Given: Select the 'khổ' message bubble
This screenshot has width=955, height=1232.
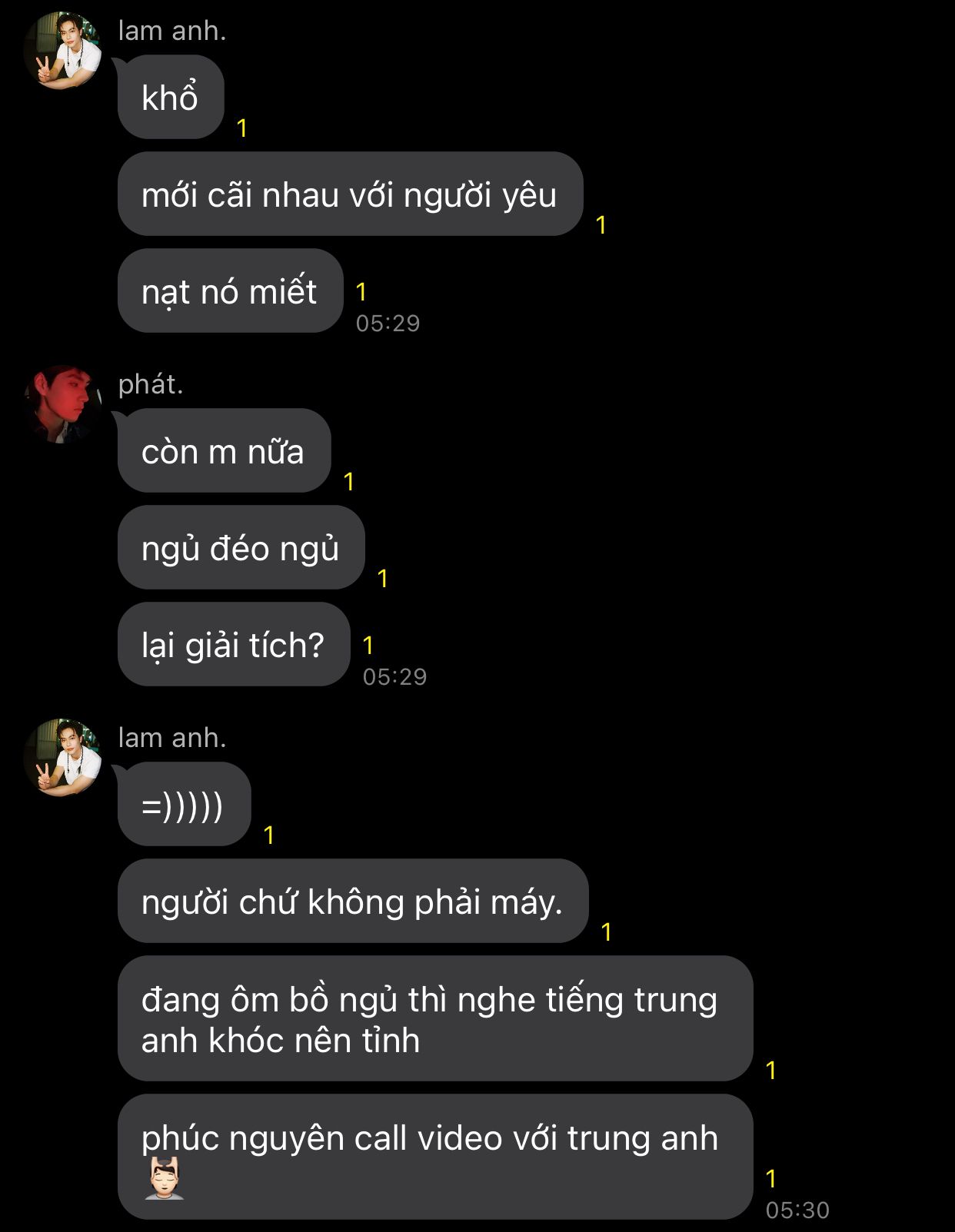Looking at the screenshot, I should 171,98.
